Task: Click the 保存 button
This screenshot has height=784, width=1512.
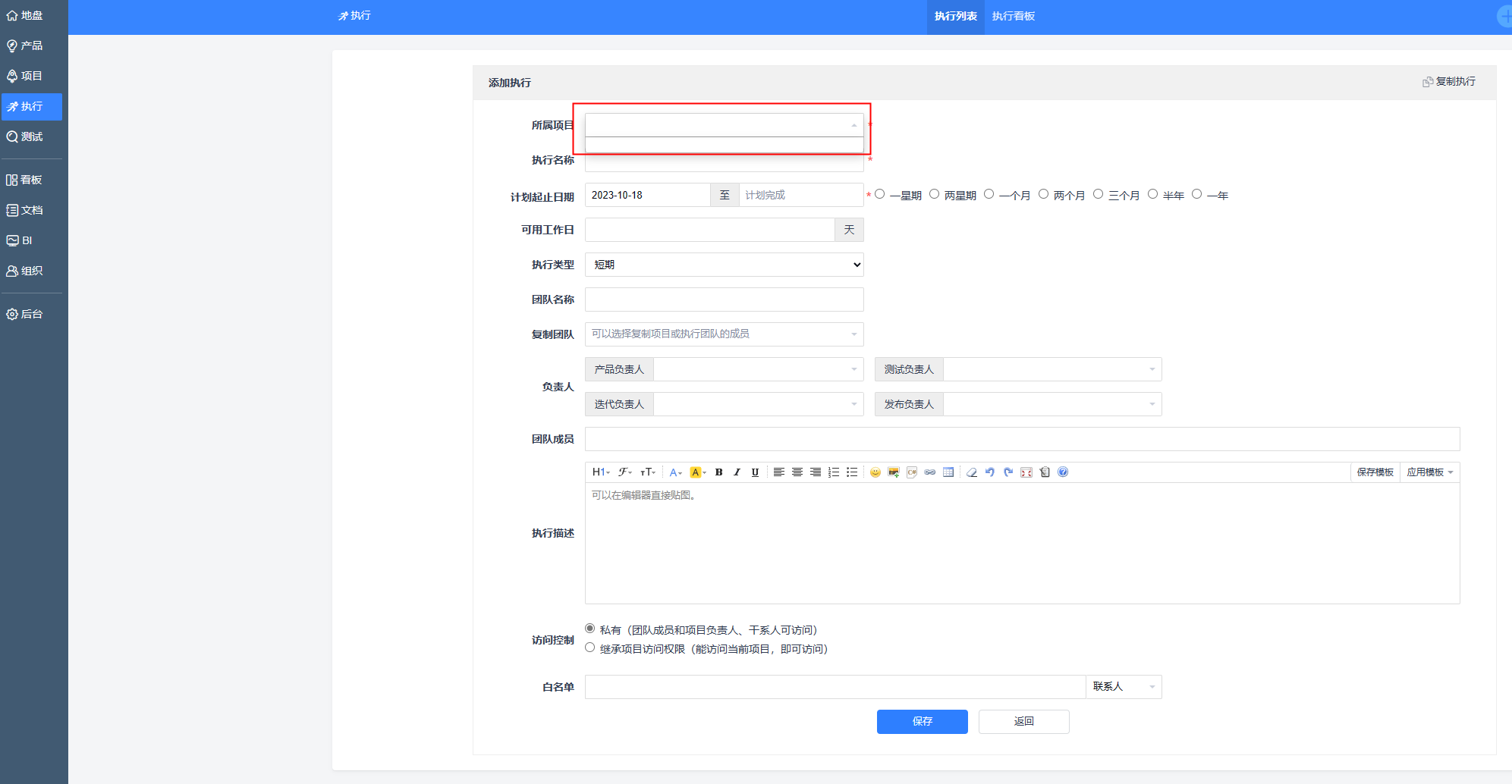Action: click(x=922, y=721)
